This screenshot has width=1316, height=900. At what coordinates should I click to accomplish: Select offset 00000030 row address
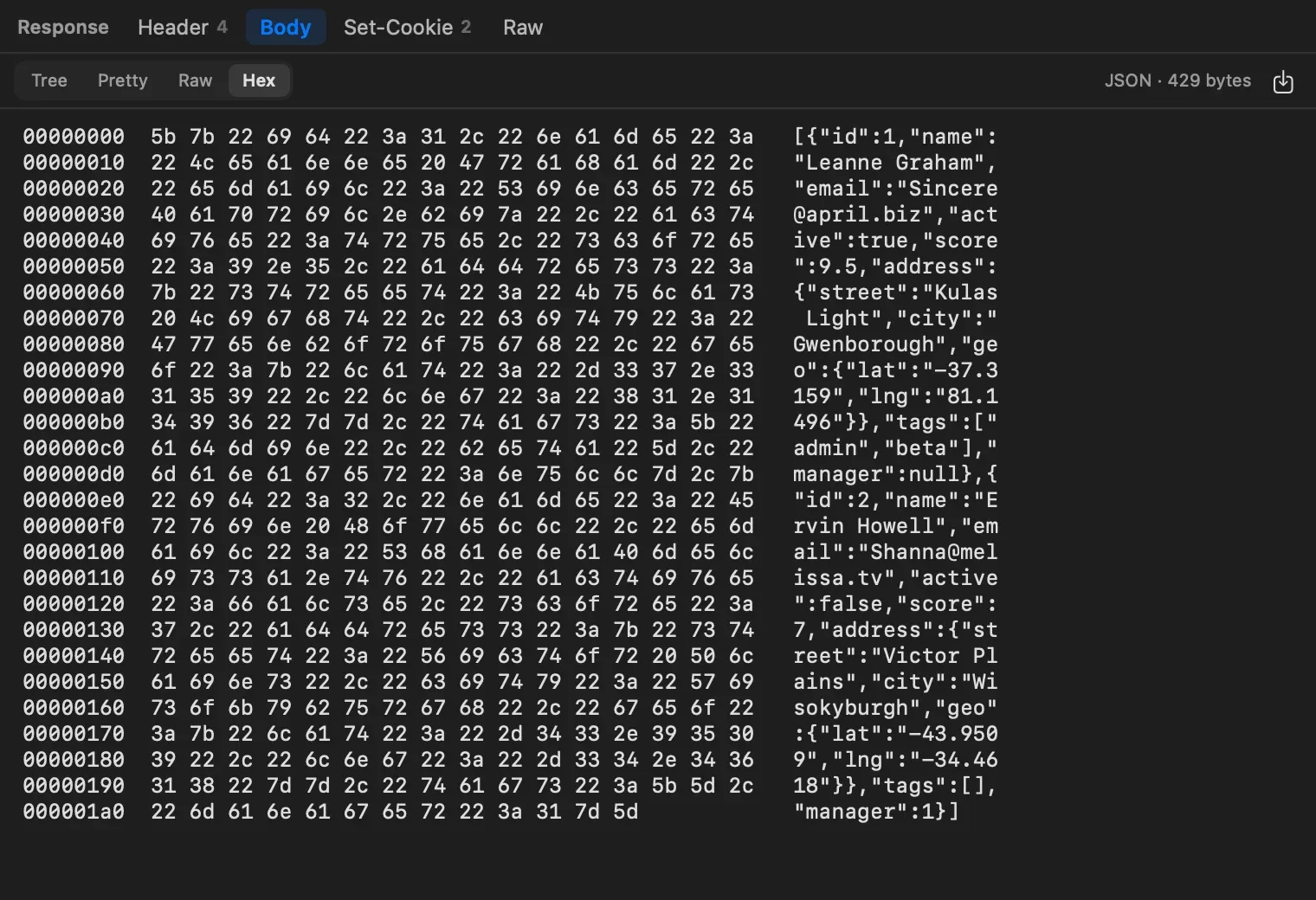coord(74,215)
